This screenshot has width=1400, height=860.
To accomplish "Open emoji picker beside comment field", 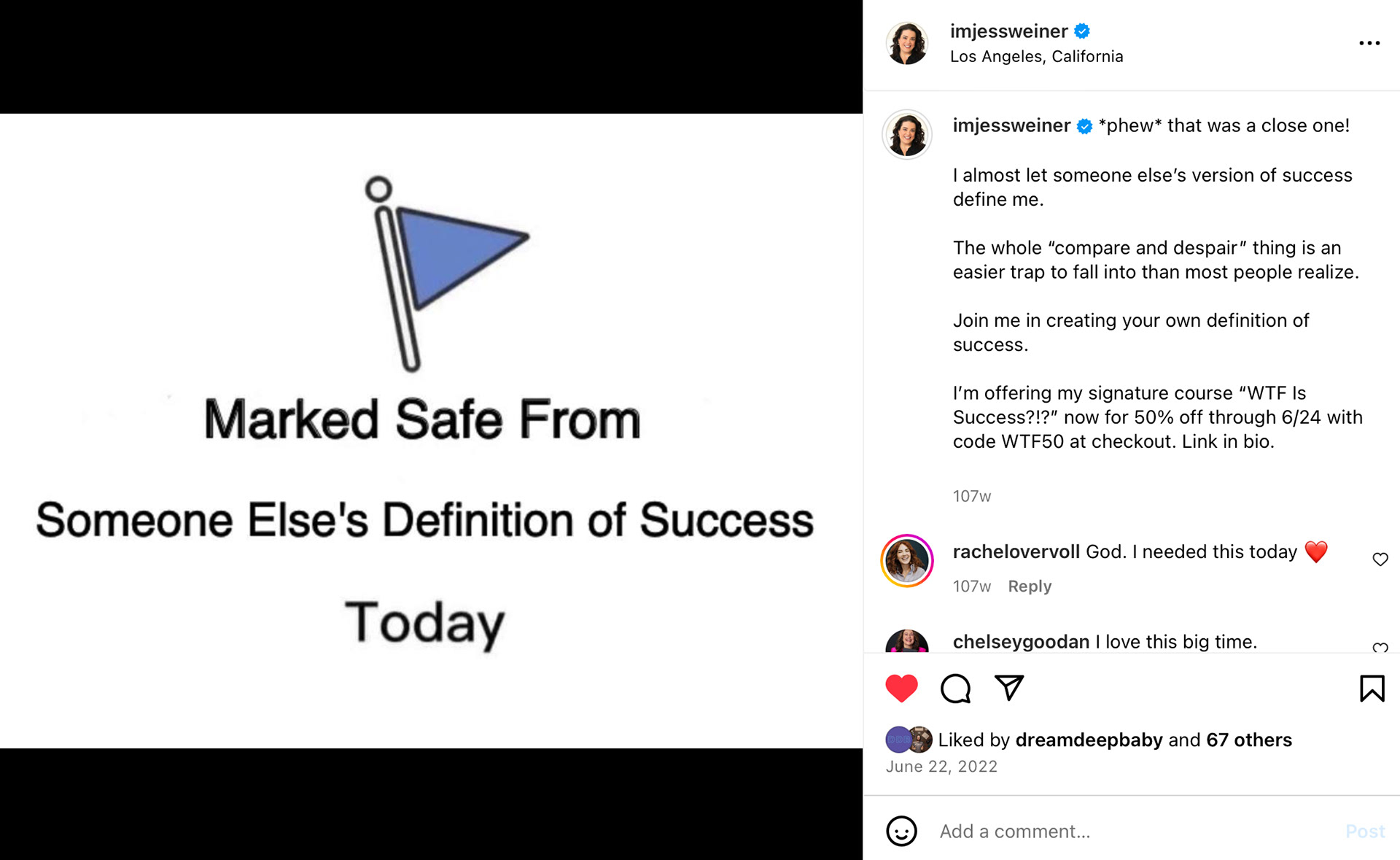I will [902, 832].
